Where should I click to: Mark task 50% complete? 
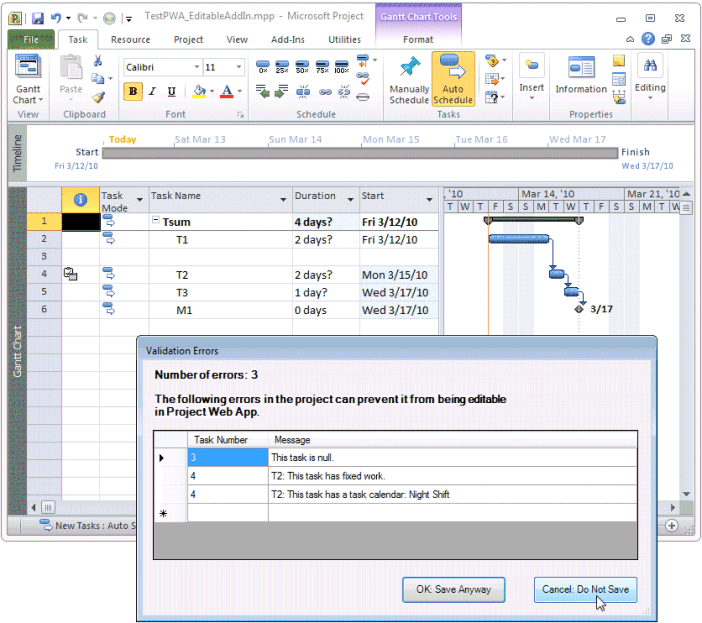[x=302, y=67]
